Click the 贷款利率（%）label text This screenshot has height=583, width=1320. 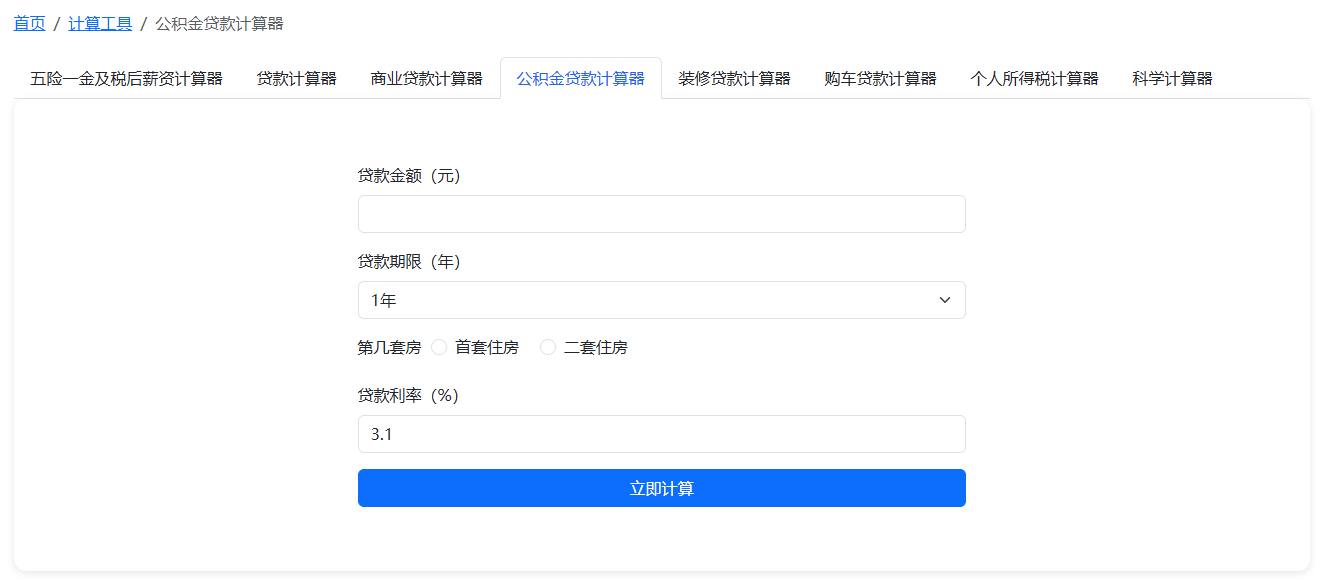click(x=407, y=395)
